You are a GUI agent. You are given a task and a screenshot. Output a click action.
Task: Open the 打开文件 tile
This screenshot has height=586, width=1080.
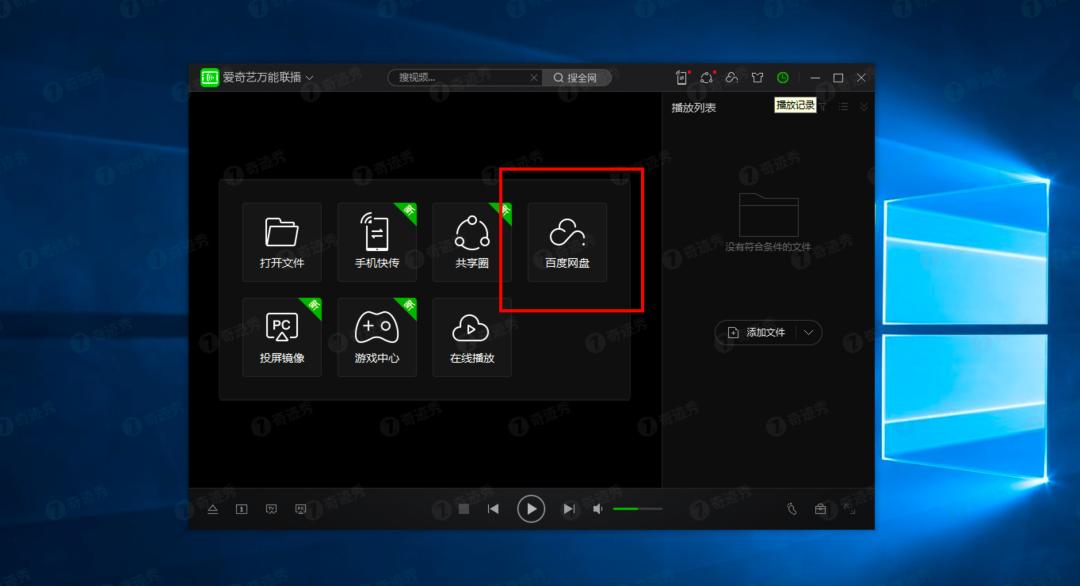pyautogui.click(x=282, y=242)
